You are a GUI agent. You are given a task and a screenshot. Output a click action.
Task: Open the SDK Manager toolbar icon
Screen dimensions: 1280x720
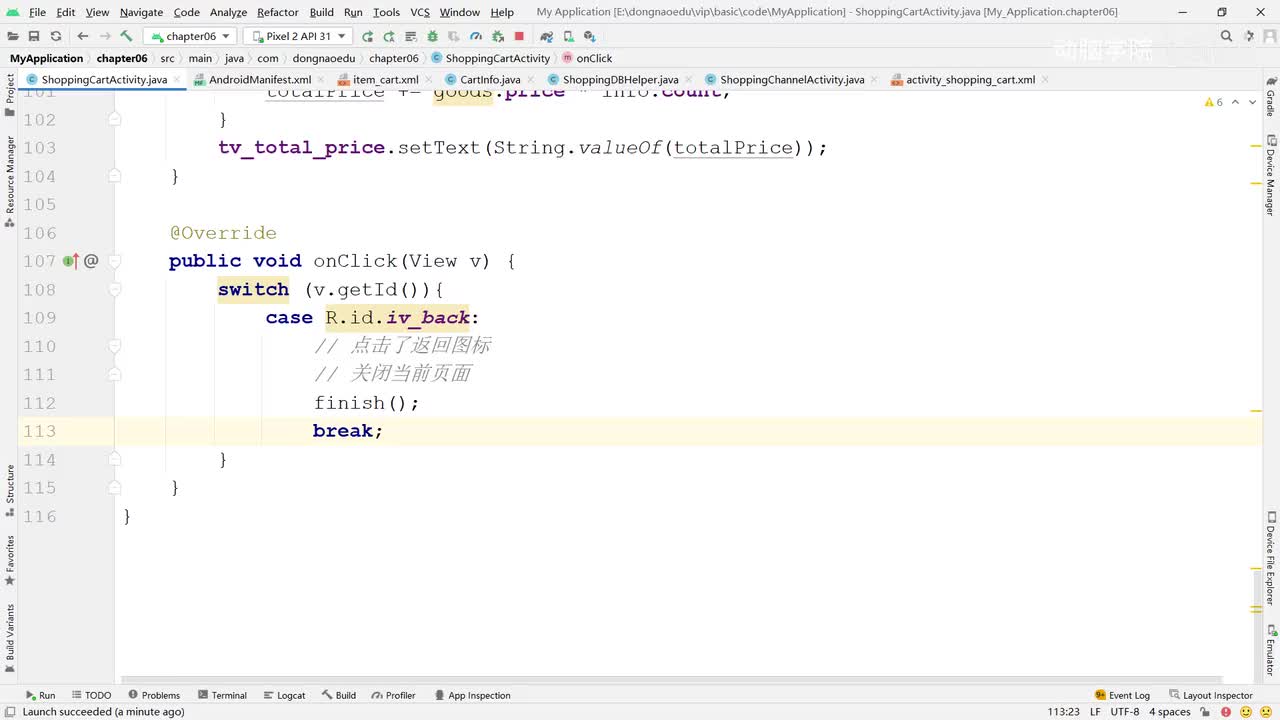pyautogui.click(x=590, y=36)
